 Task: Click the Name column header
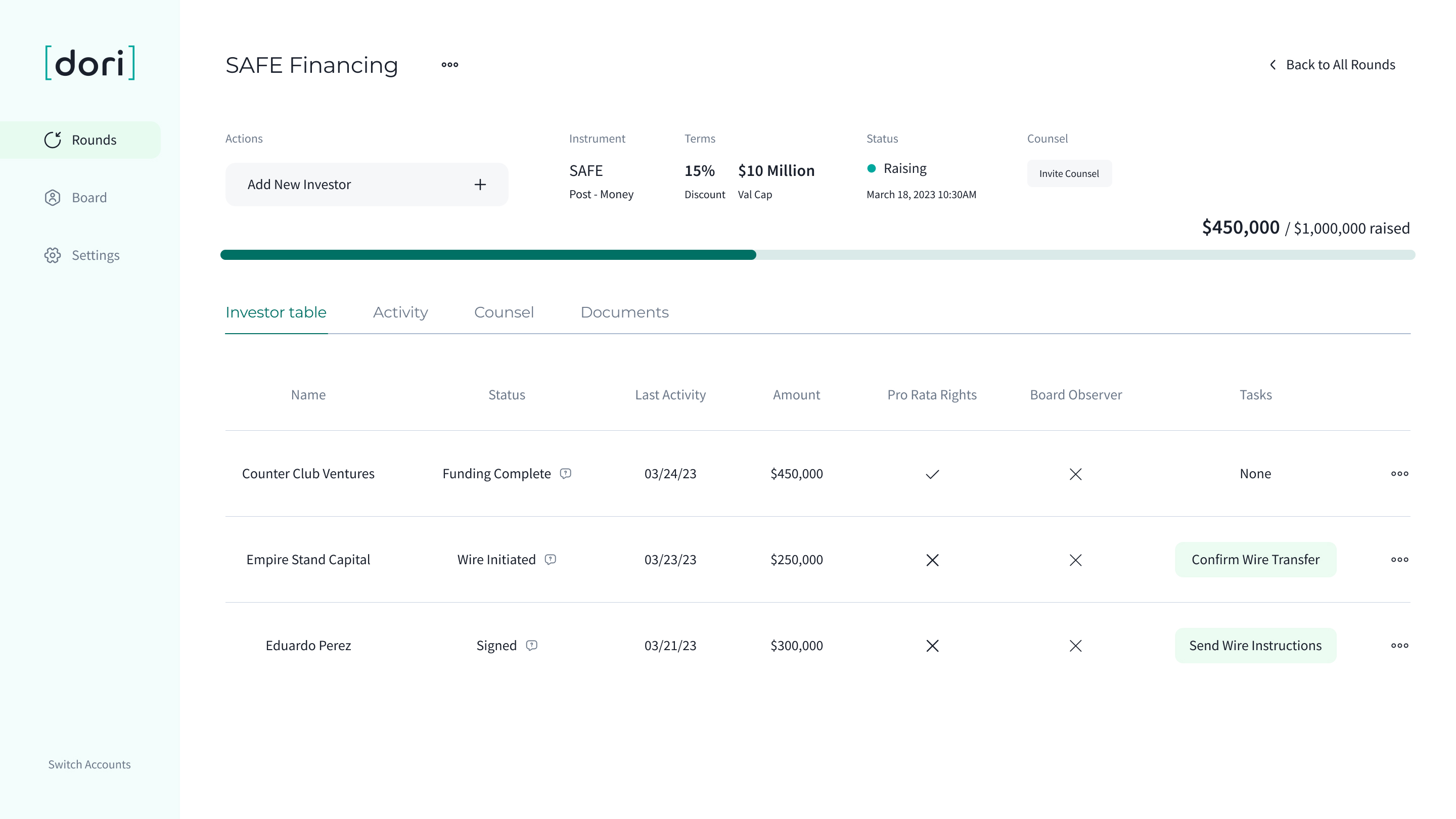(308, 394)
